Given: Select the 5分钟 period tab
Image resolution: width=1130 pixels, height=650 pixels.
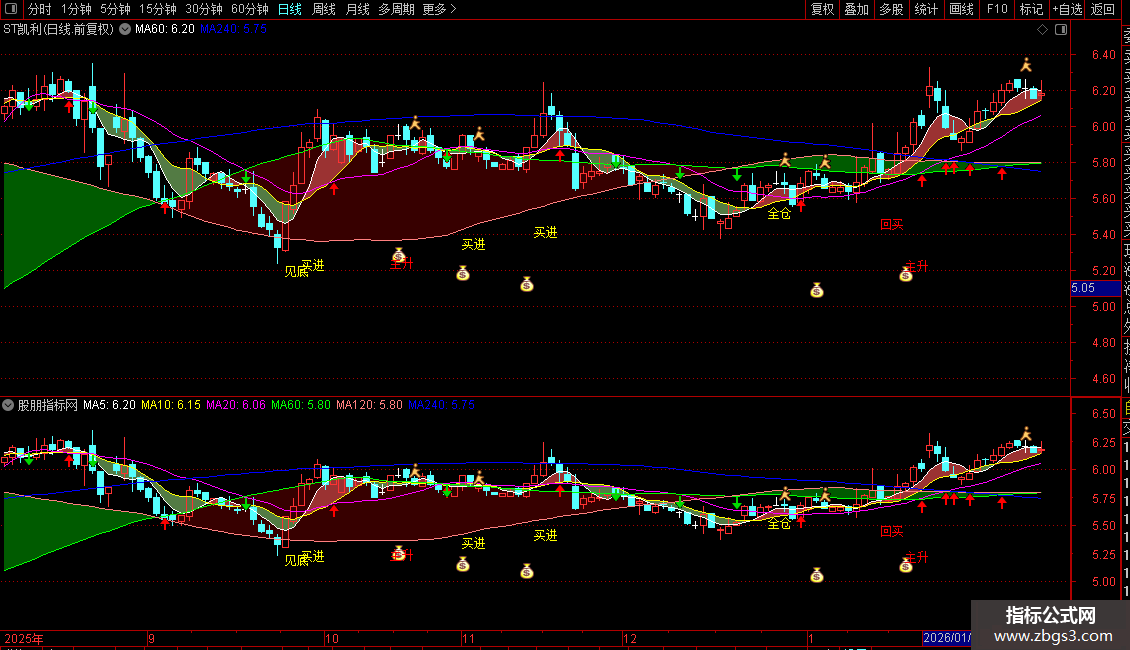Looking at the screenshot, I should tap(115, 9).
